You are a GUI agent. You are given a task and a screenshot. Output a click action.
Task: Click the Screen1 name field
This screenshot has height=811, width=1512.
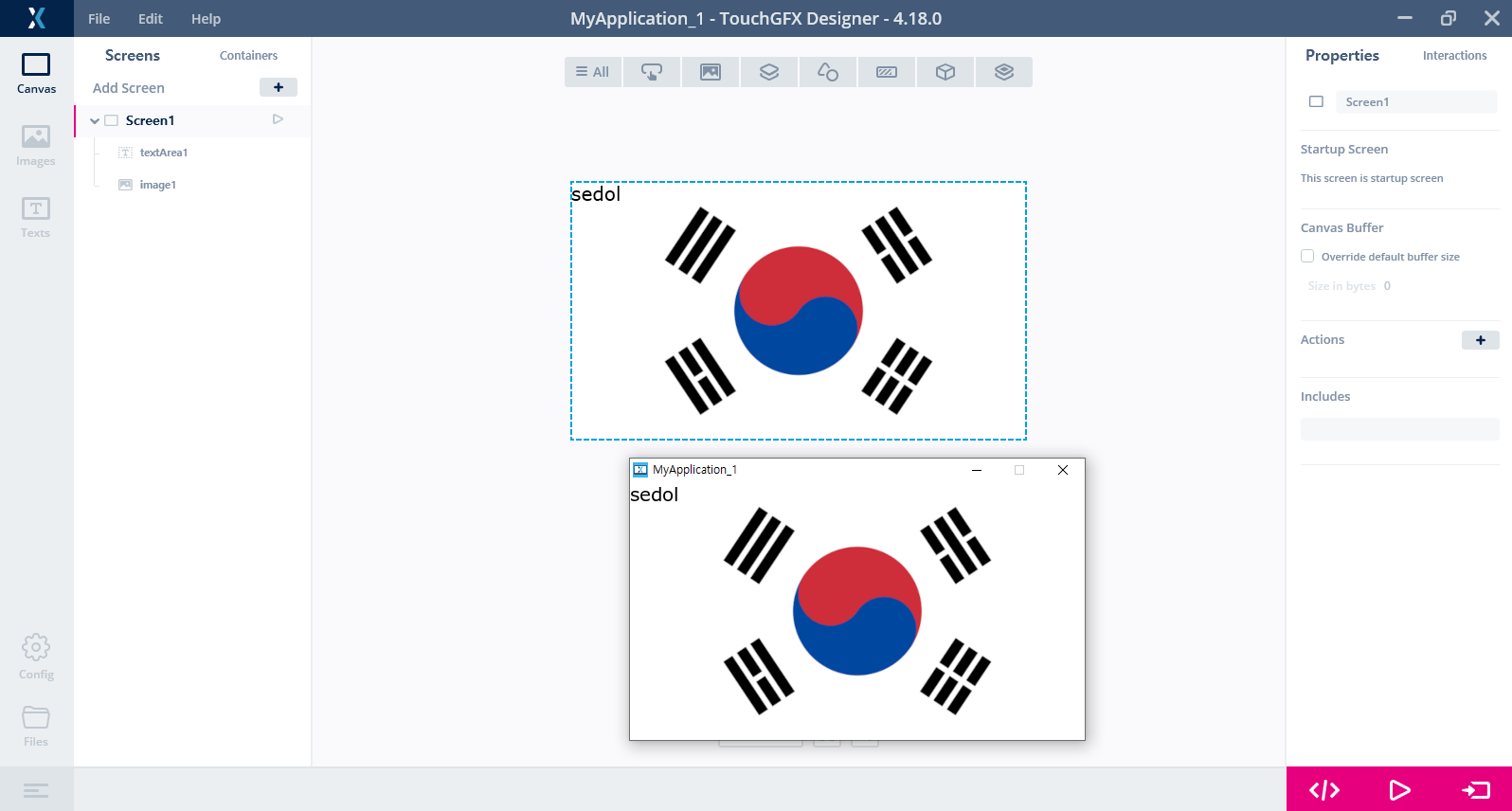point(1416,102)
